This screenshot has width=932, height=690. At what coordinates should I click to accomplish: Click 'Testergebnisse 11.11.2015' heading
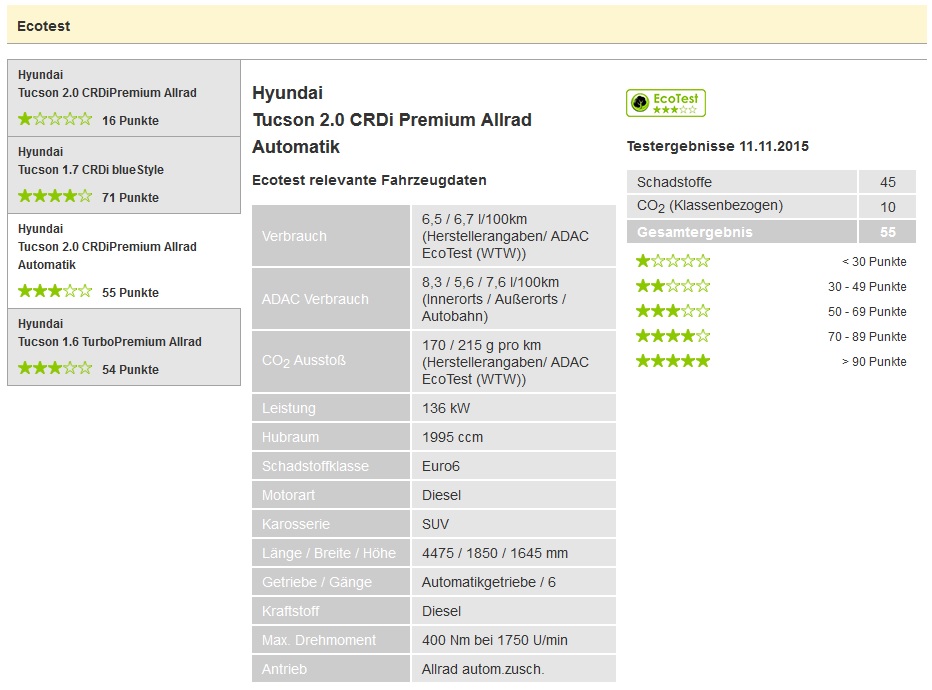tap(717, 146)
